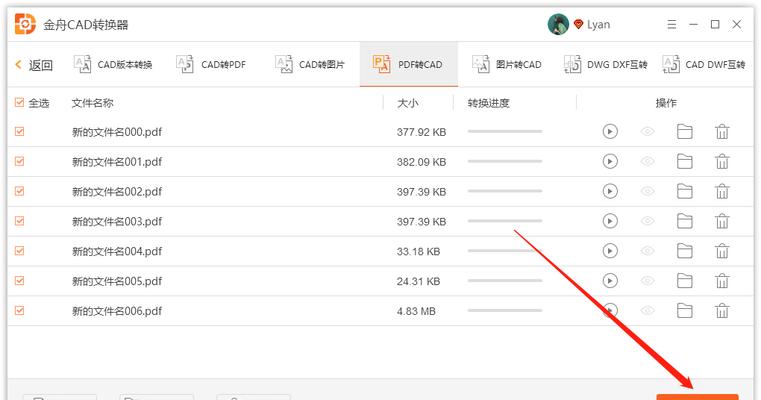Start converting 新的文件名002.pdf with play icon
The height and width of the screenshot is (400, 761).
[610, 191]
